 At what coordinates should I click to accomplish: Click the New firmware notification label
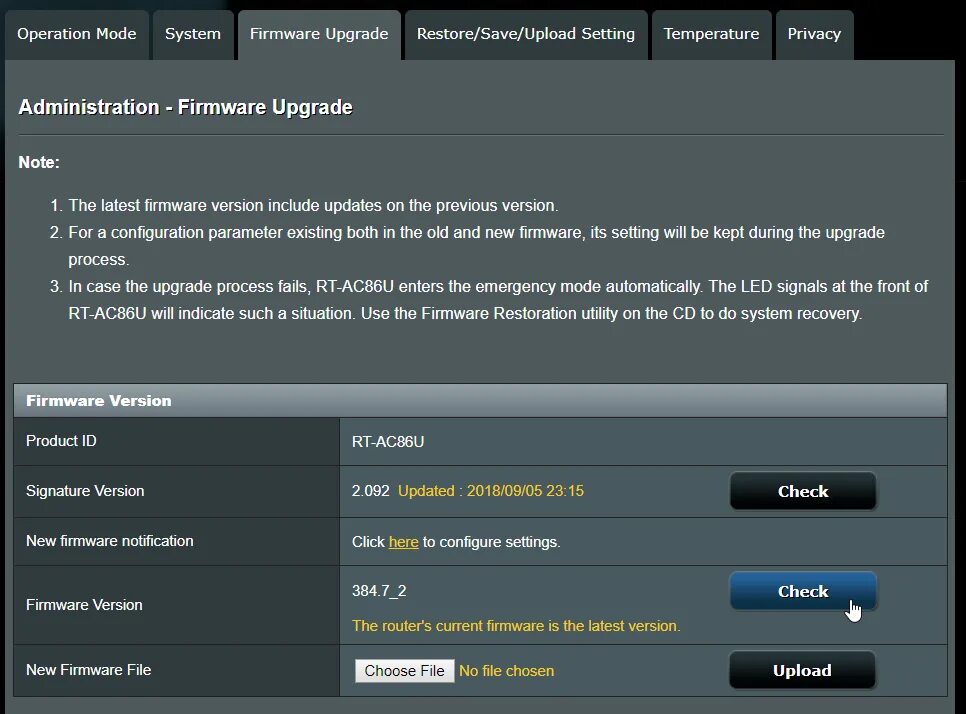click(110, 541)
